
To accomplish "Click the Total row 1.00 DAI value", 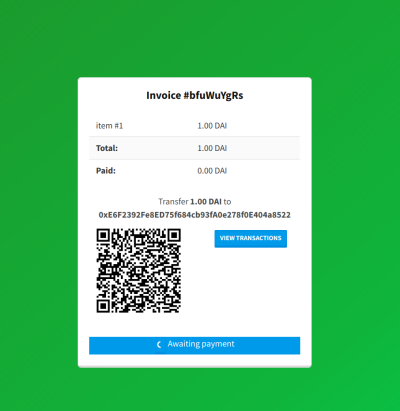I will [x=212, y=148].
